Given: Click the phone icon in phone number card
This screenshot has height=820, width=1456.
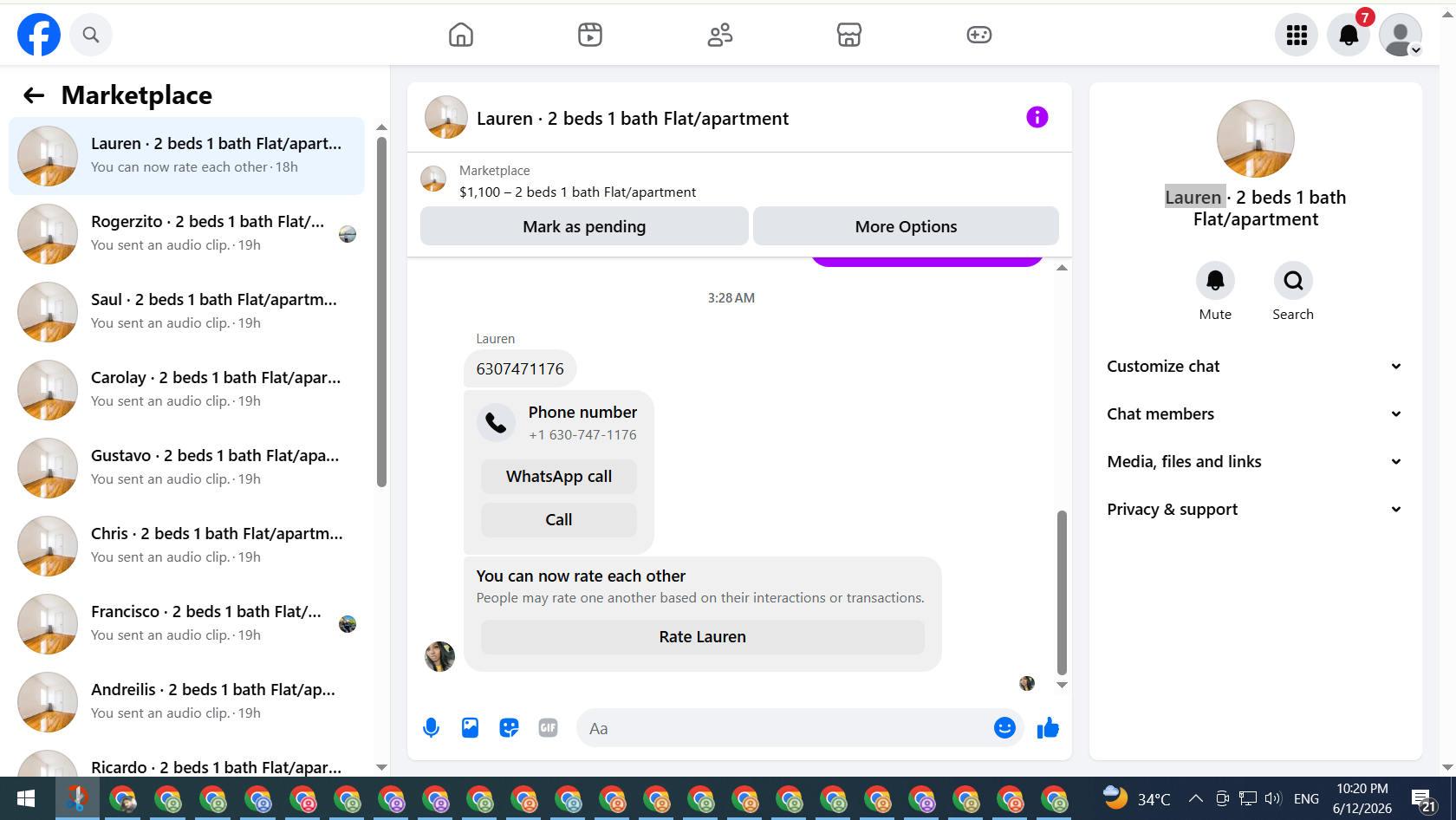Looking at the screenshot, I should pyautogui.click(x=496, y=422).
